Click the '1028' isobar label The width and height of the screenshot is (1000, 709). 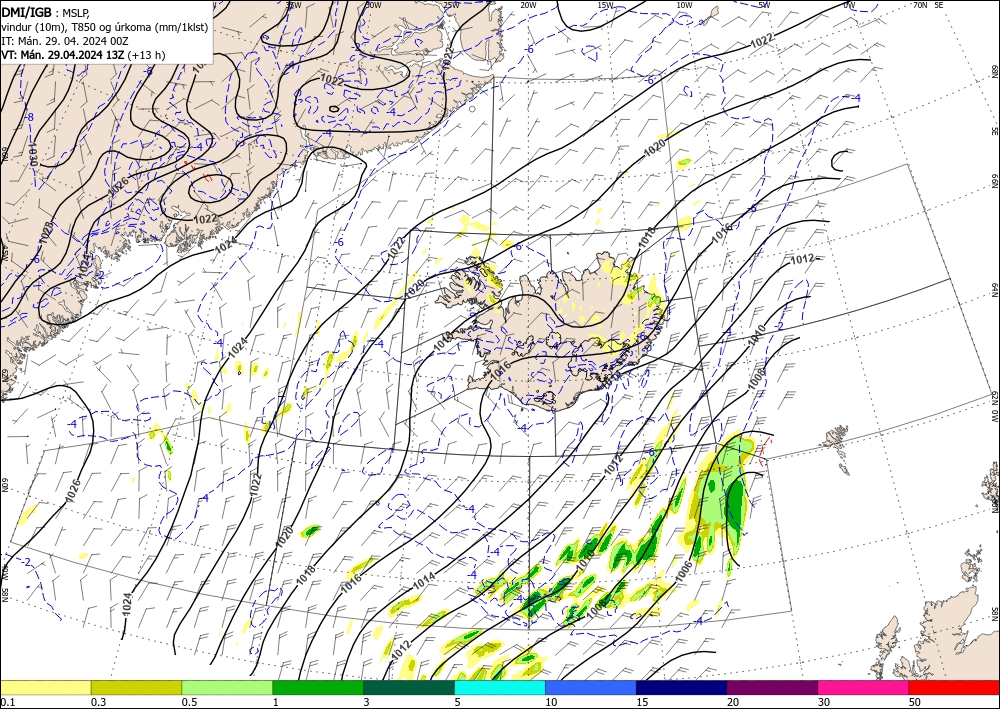pyautogui.click(x=45, y=233)
